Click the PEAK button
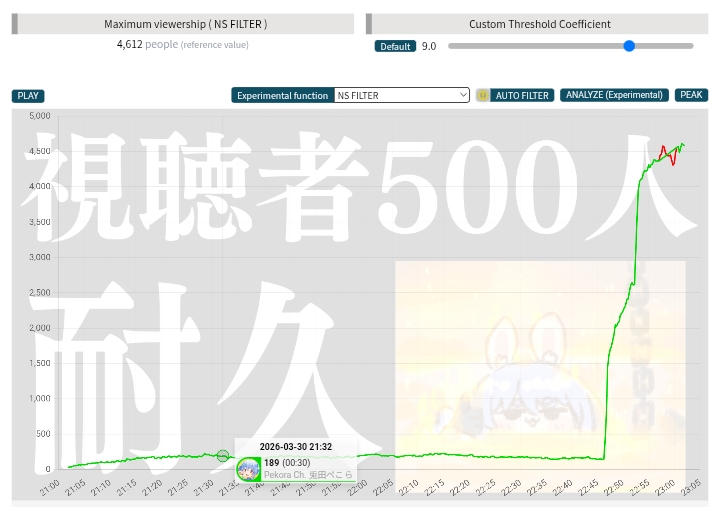Viewport: 720px width, 507px height. (691, 95)
